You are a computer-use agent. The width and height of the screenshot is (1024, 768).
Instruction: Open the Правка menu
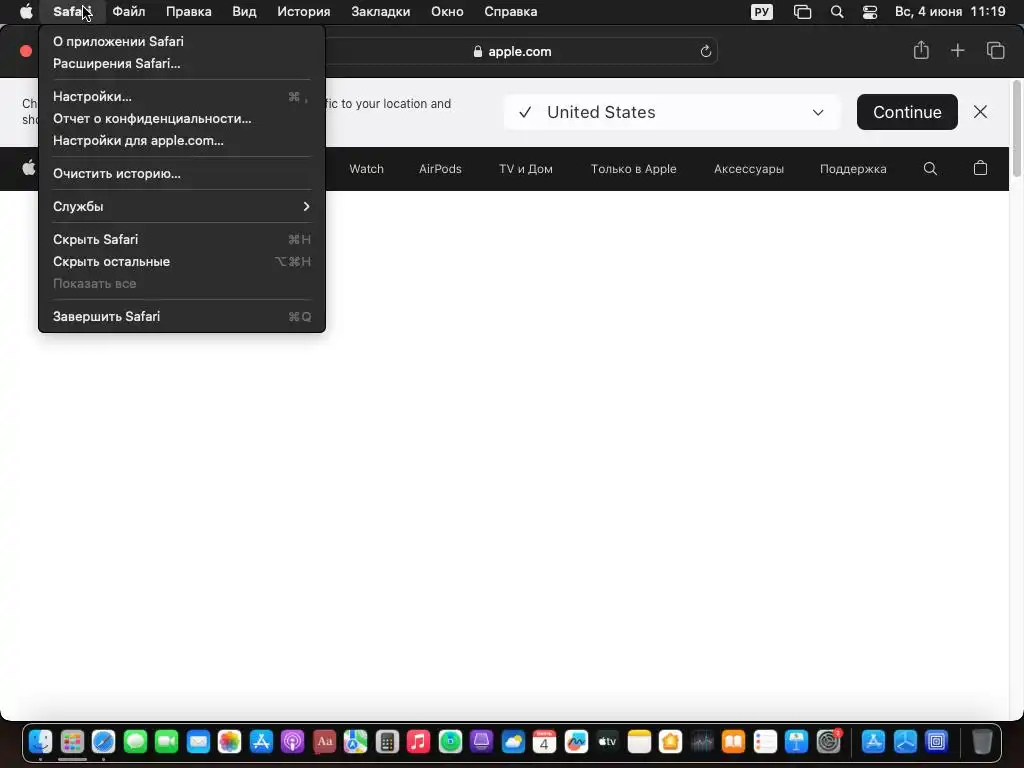(x=189, y=12)
